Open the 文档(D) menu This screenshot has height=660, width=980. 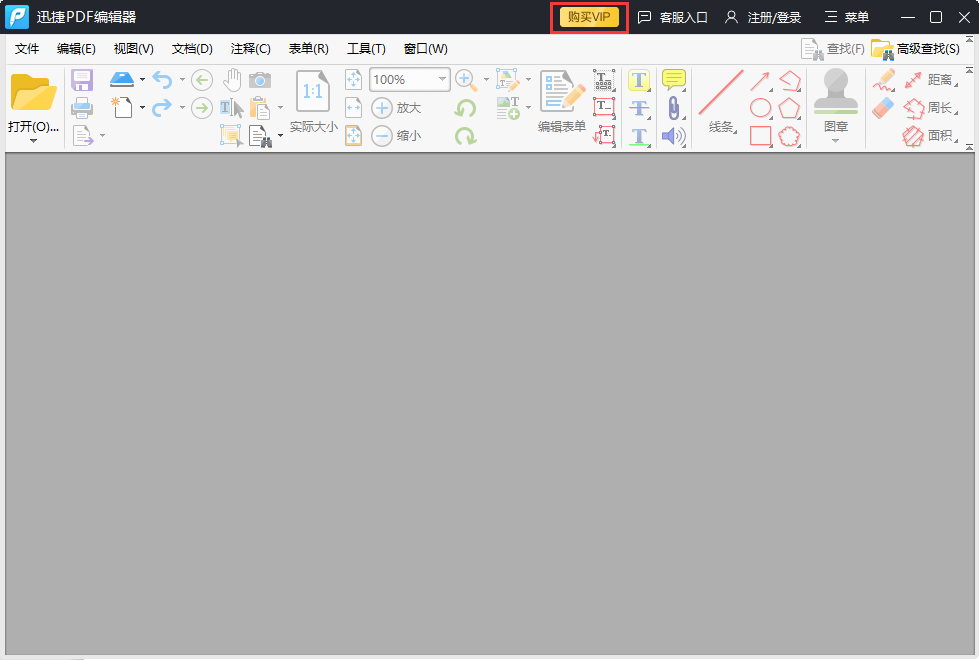[192, 49]
